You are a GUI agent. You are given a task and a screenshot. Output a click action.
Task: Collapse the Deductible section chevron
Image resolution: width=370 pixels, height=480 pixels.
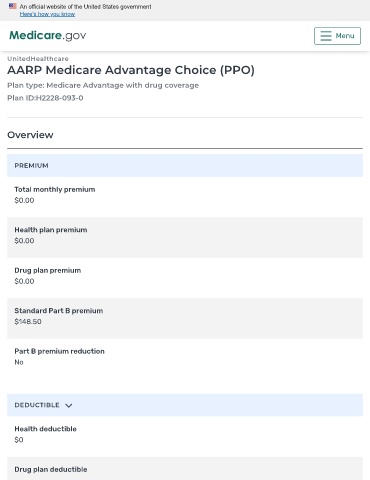pos(69,405)
